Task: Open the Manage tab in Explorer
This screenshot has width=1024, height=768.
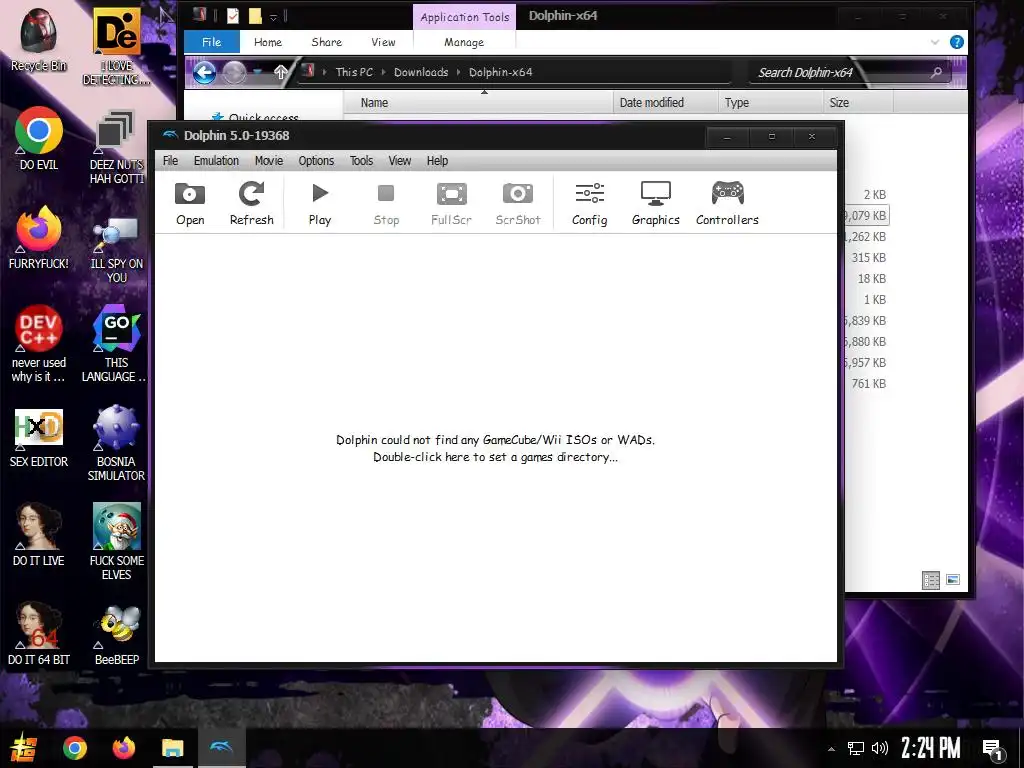Action: [464, 42]
